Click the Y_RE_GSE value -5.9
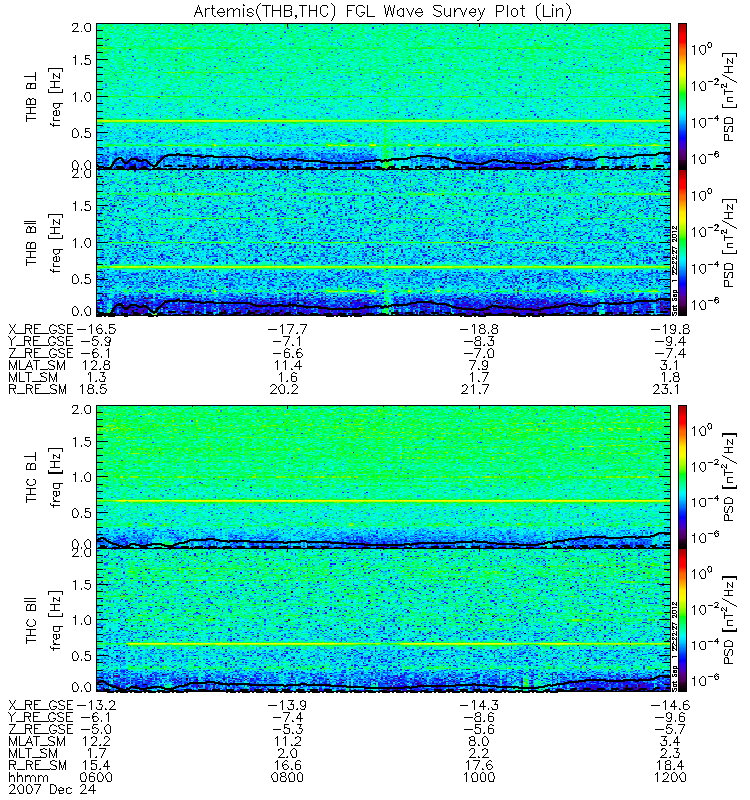The image size is (750, 800). point(96,341)
